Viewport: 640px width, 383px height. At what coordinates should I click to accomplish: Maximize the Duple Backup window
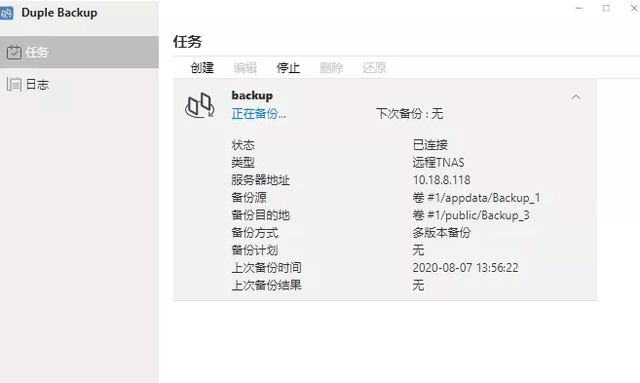coord(606,8)
